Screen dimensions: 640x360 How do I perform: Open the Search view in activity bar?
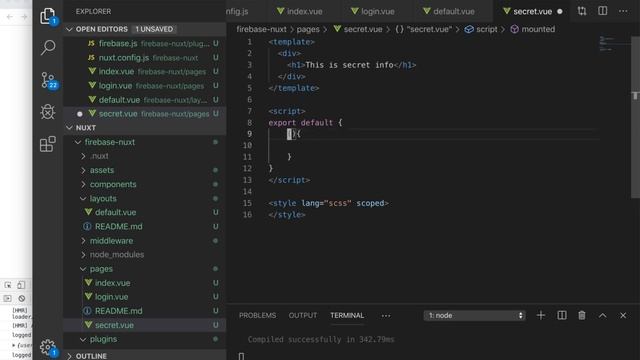[x=48, y=48]
